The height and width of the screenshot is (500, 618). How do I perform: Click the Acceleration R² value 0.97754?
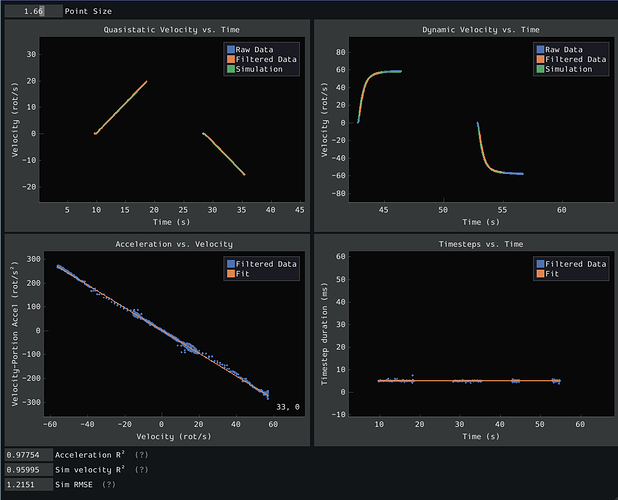click(x=29, y=455)
